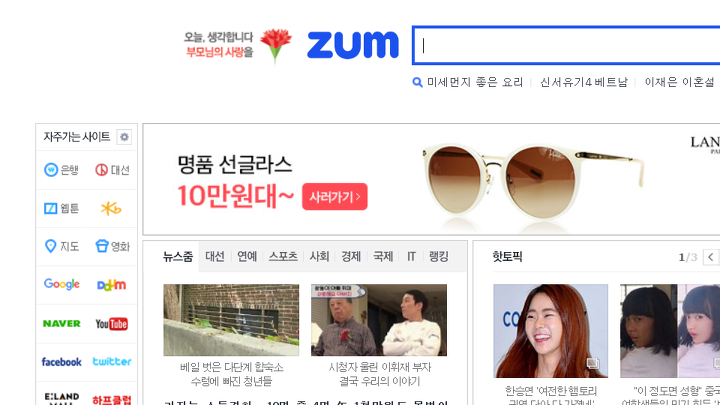Image resolution: width=720 pixels, height=405 pixels.
Task: Focus the zum search input field
Action: coord(567,45)
